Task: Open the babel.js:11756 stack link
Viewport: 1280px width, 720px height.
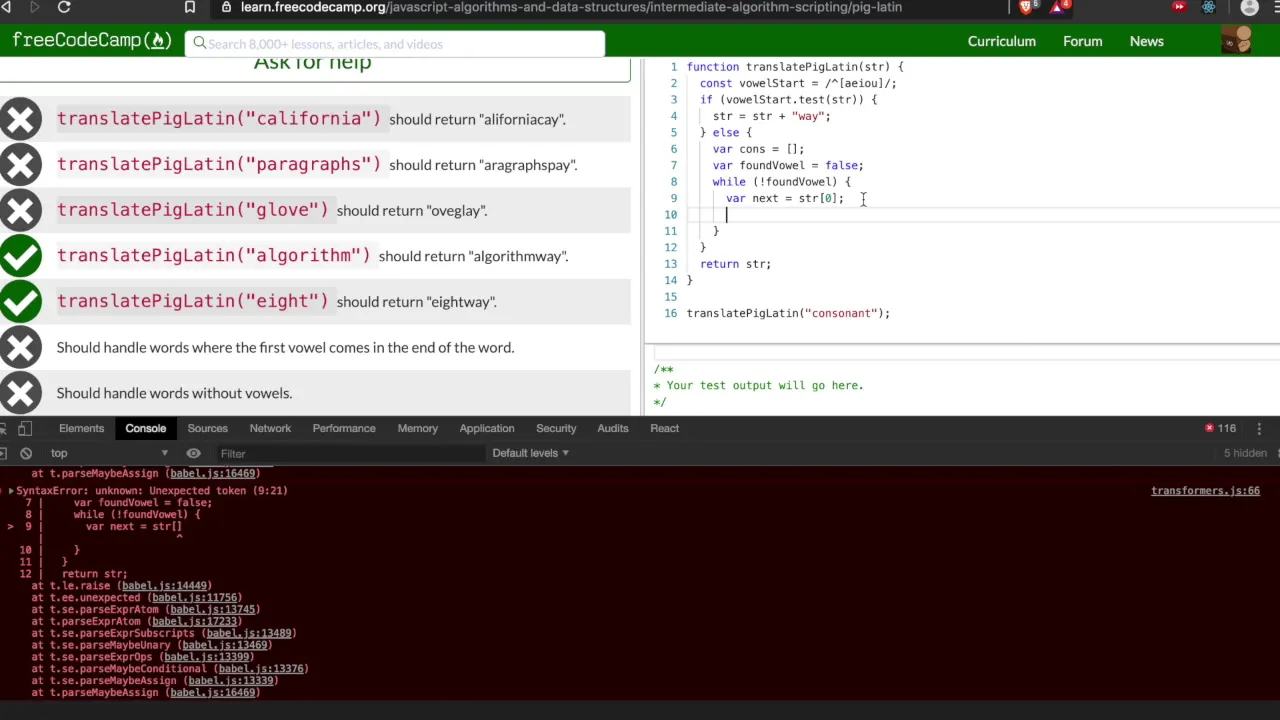Action: click(x=197, y=598)
